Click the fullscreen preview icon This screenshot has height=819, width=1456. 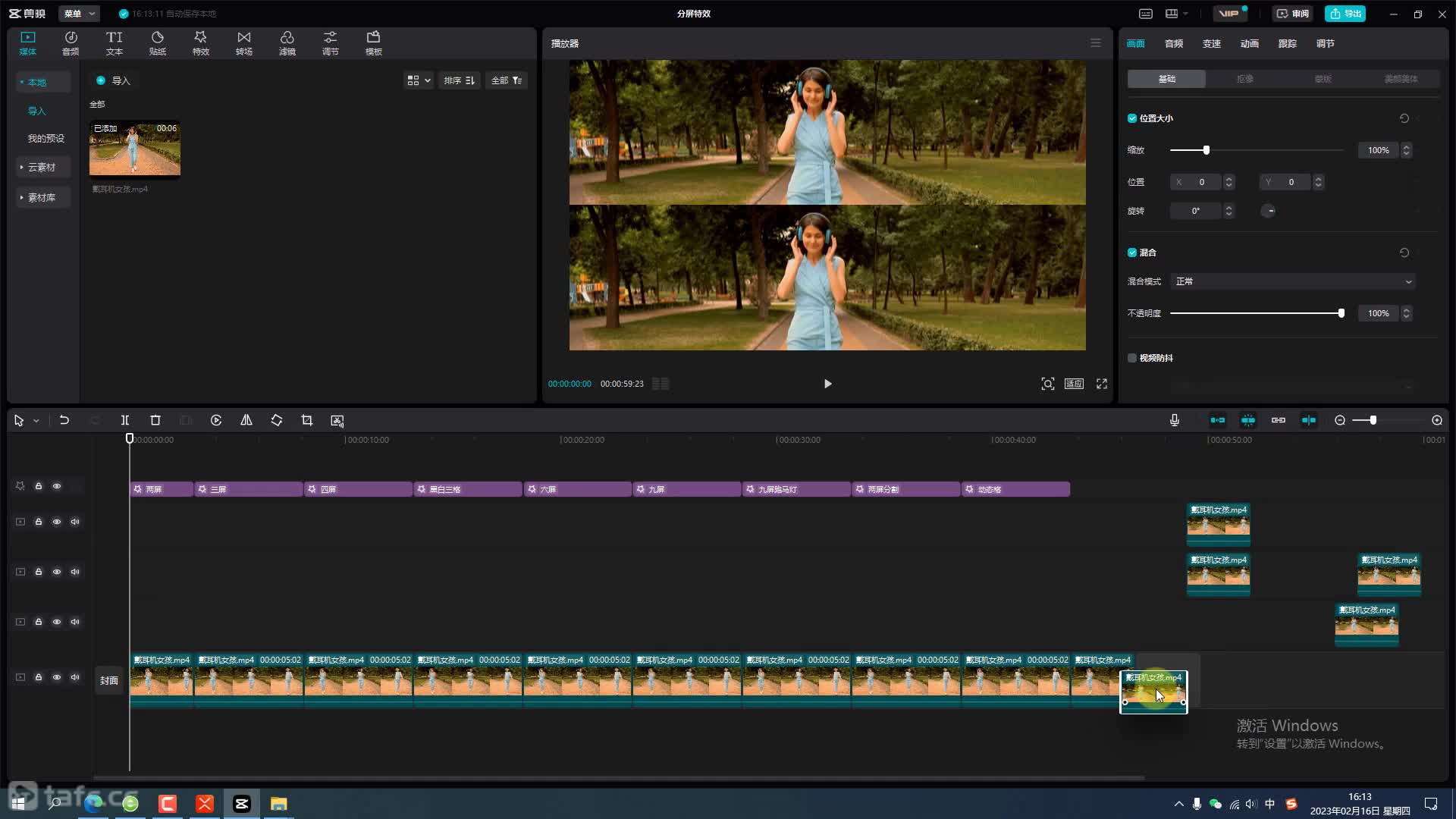(1102, 384)
